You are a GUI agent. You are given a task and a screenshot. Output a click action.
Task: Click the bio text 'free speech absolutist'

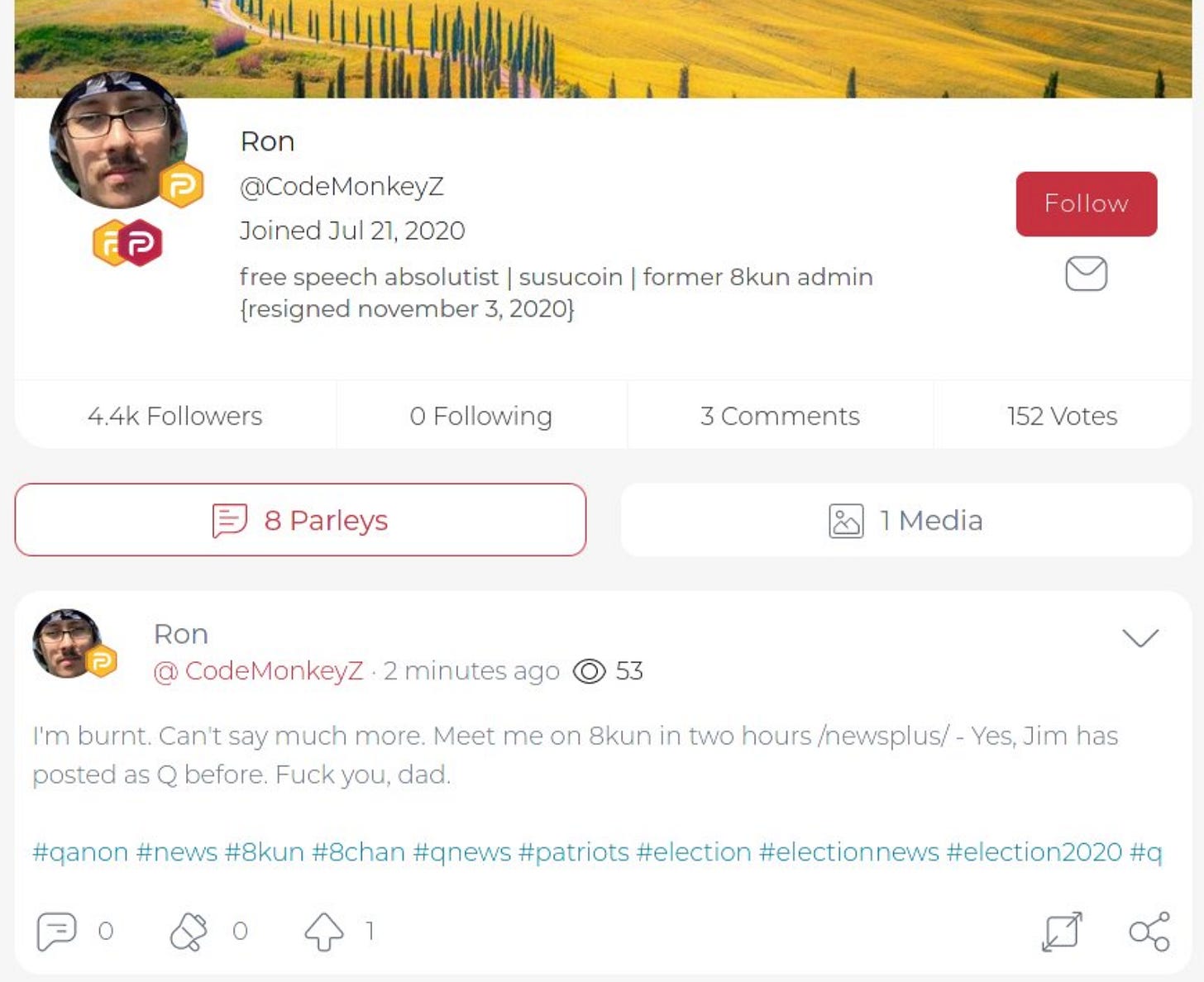(369, 276)
